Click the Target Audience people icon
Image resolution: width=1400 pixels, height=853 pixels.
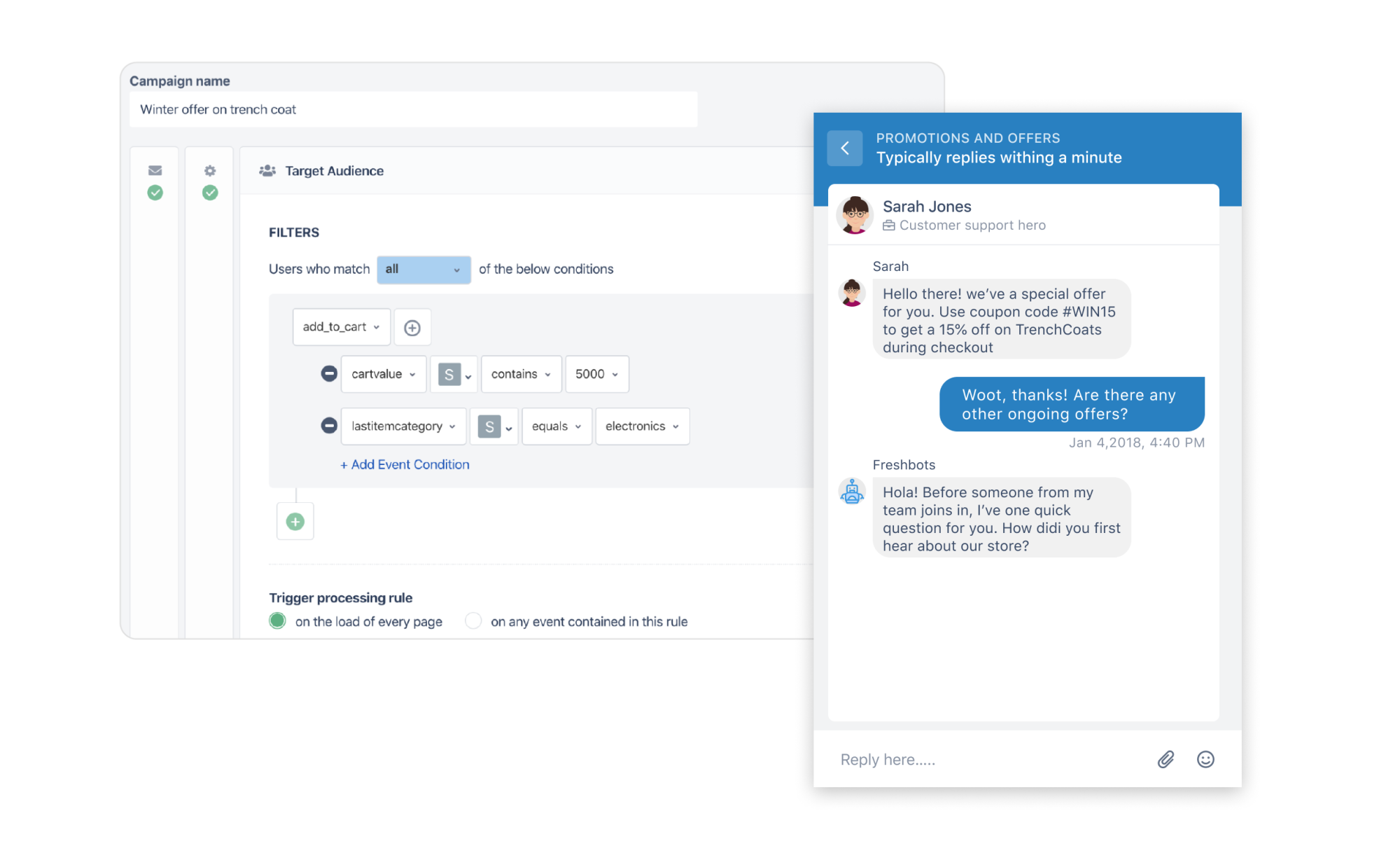[x=267, y=170]
